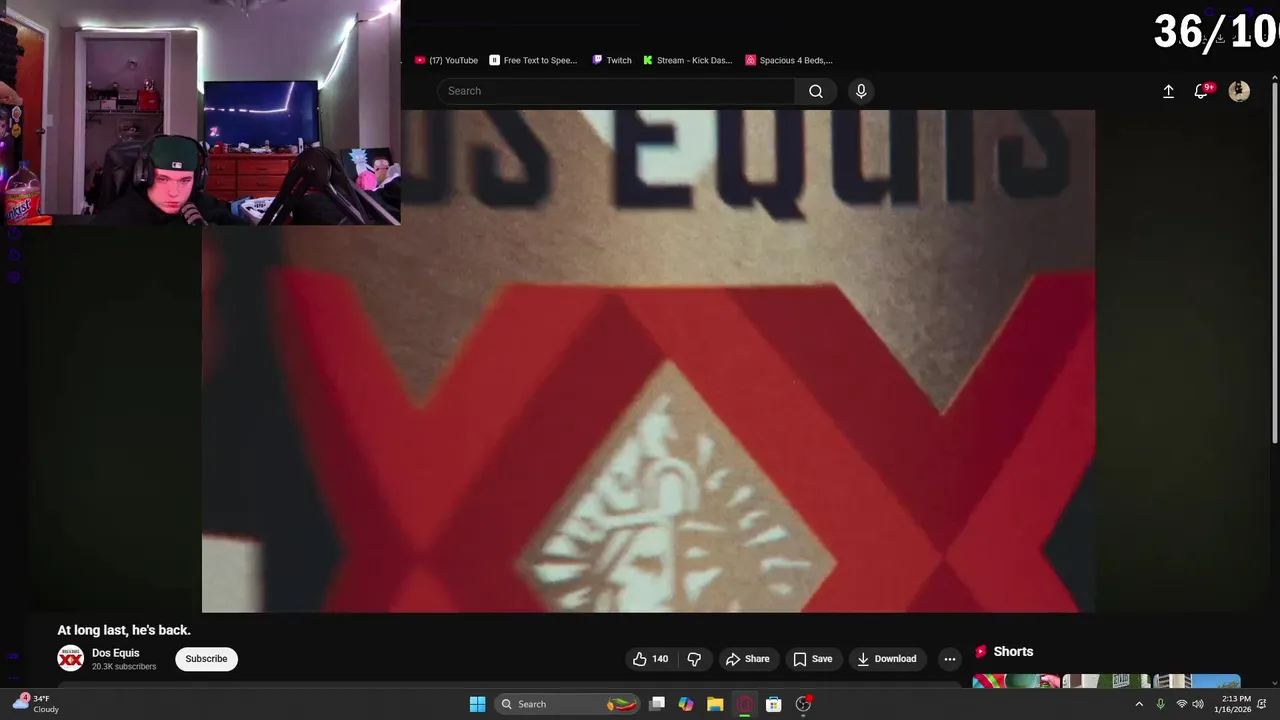Image resolution: width=1280 pixels, height=720 pixels.
Task: Download the video
Action: (x=887, y=659)
